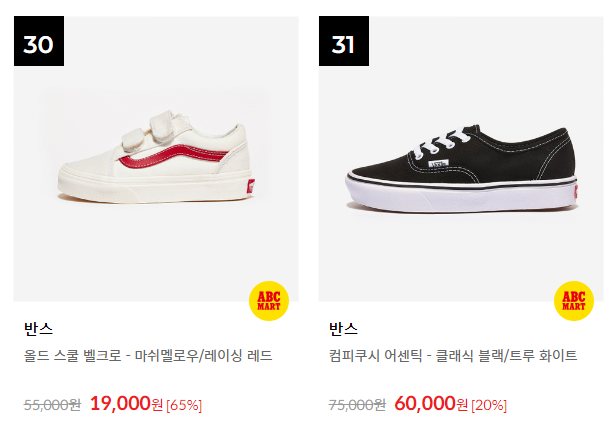Click the red side stripe on the white shoe
The width and height of the screenshot is (613, 425).
[173, 156]
